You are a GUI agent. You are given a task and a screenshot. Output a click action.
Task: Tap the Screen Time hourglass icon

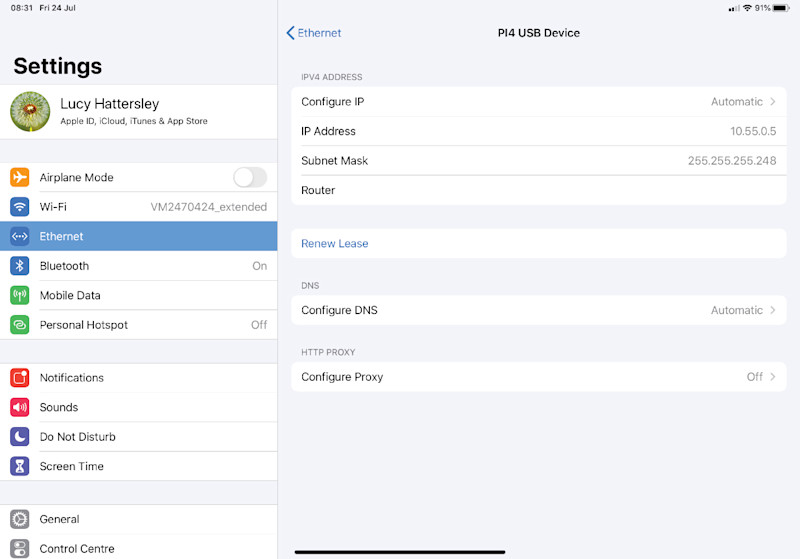click(x=19, y=466)
